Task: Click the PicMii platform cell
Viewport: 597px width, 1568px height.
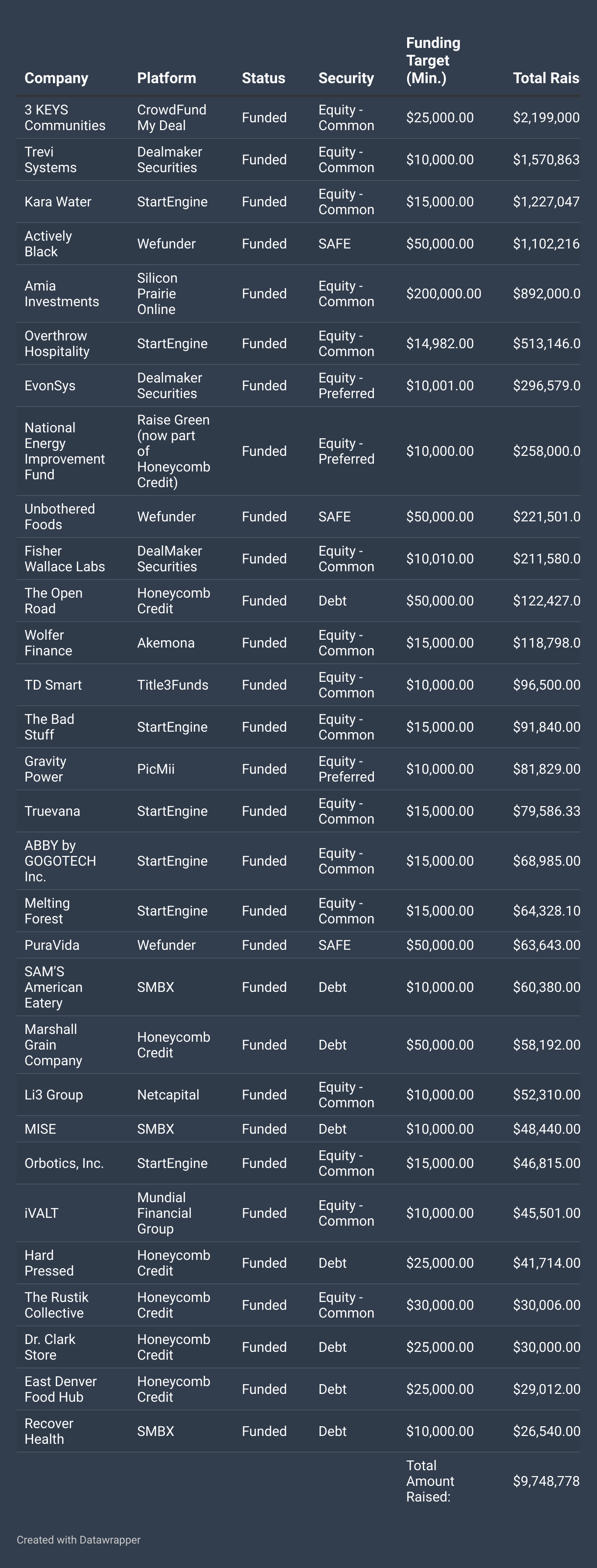Action: 155,769
